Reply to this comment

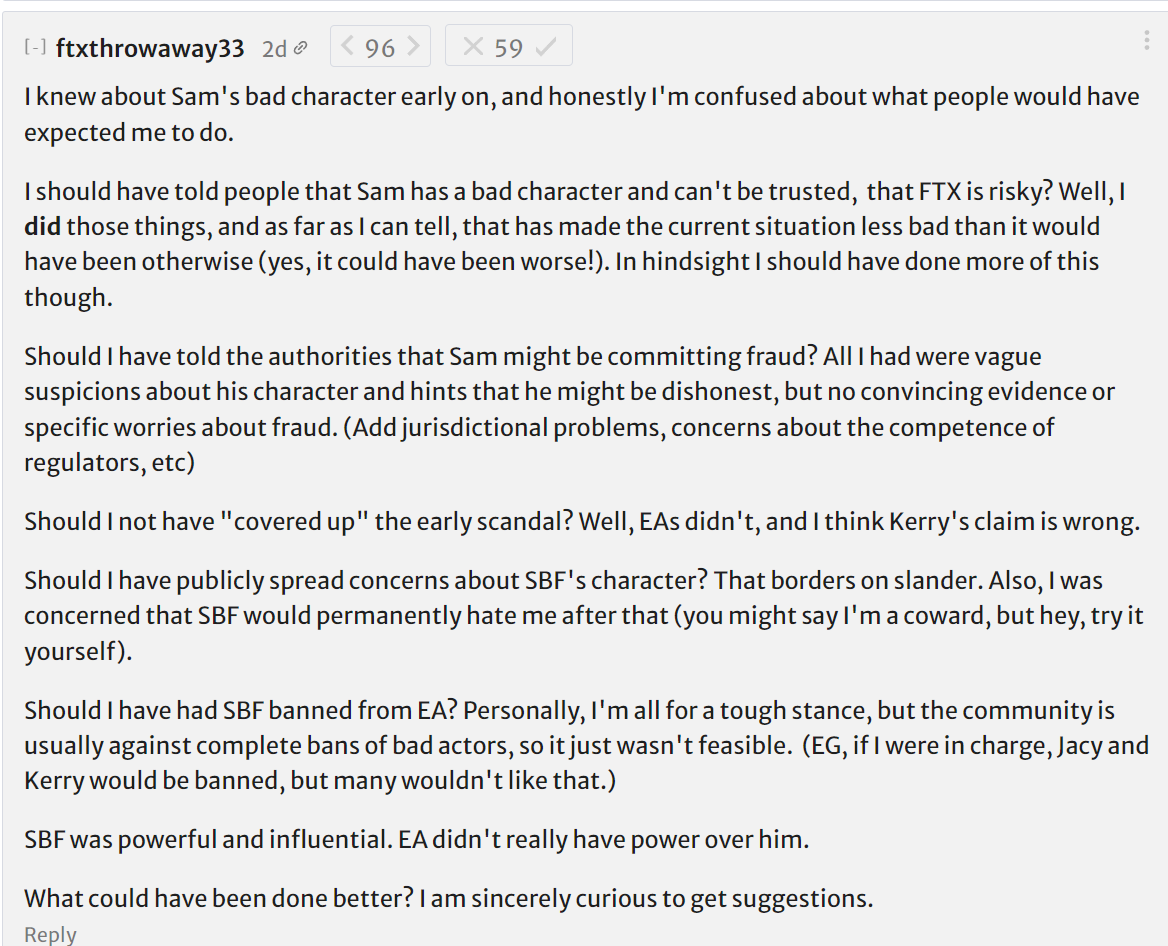coord(50,934)
